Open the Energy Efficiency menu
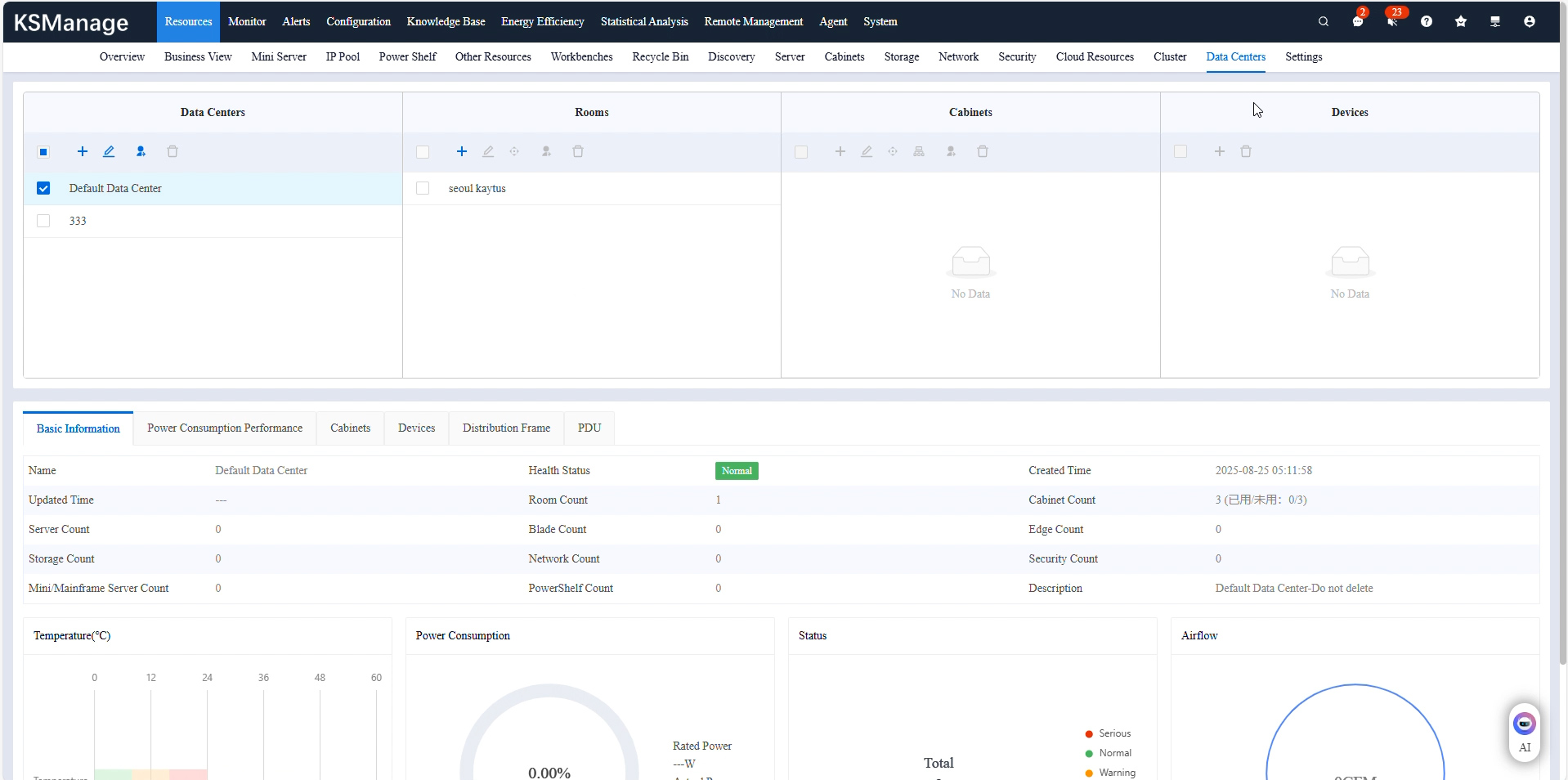This screenshot has height=780, width=1568. click(x=542, y=22)
